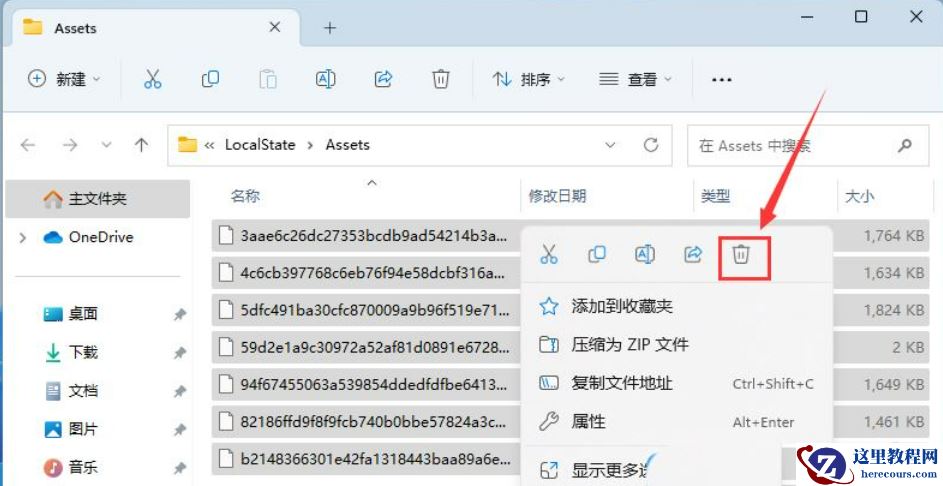Choose Share icon in the context menu
The width and height of the screenshot is (943, 486).
(693, 254)
